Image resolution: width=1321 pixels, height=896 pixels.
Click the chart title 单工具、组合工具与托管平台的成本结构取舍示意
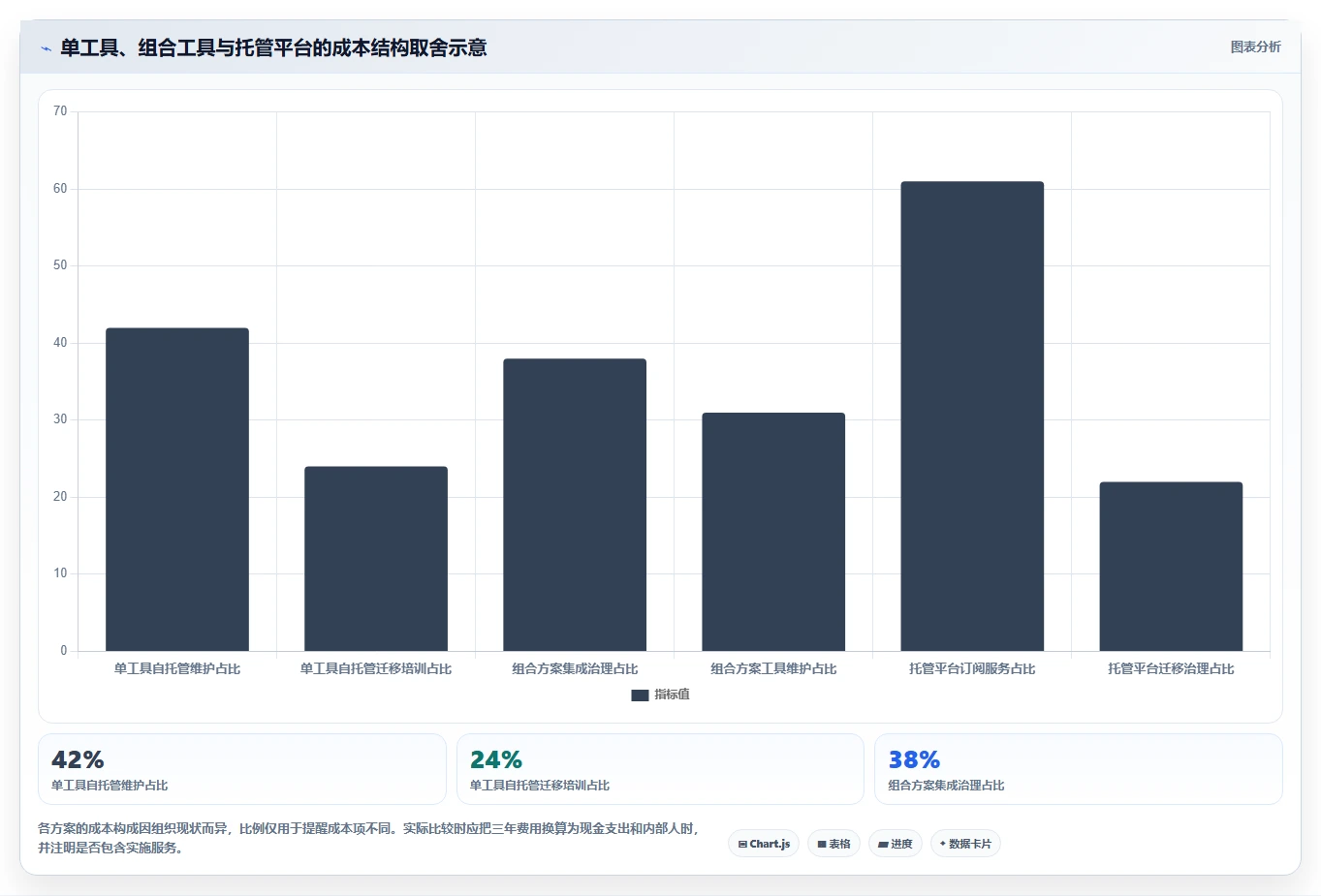[x=273, y=47]
